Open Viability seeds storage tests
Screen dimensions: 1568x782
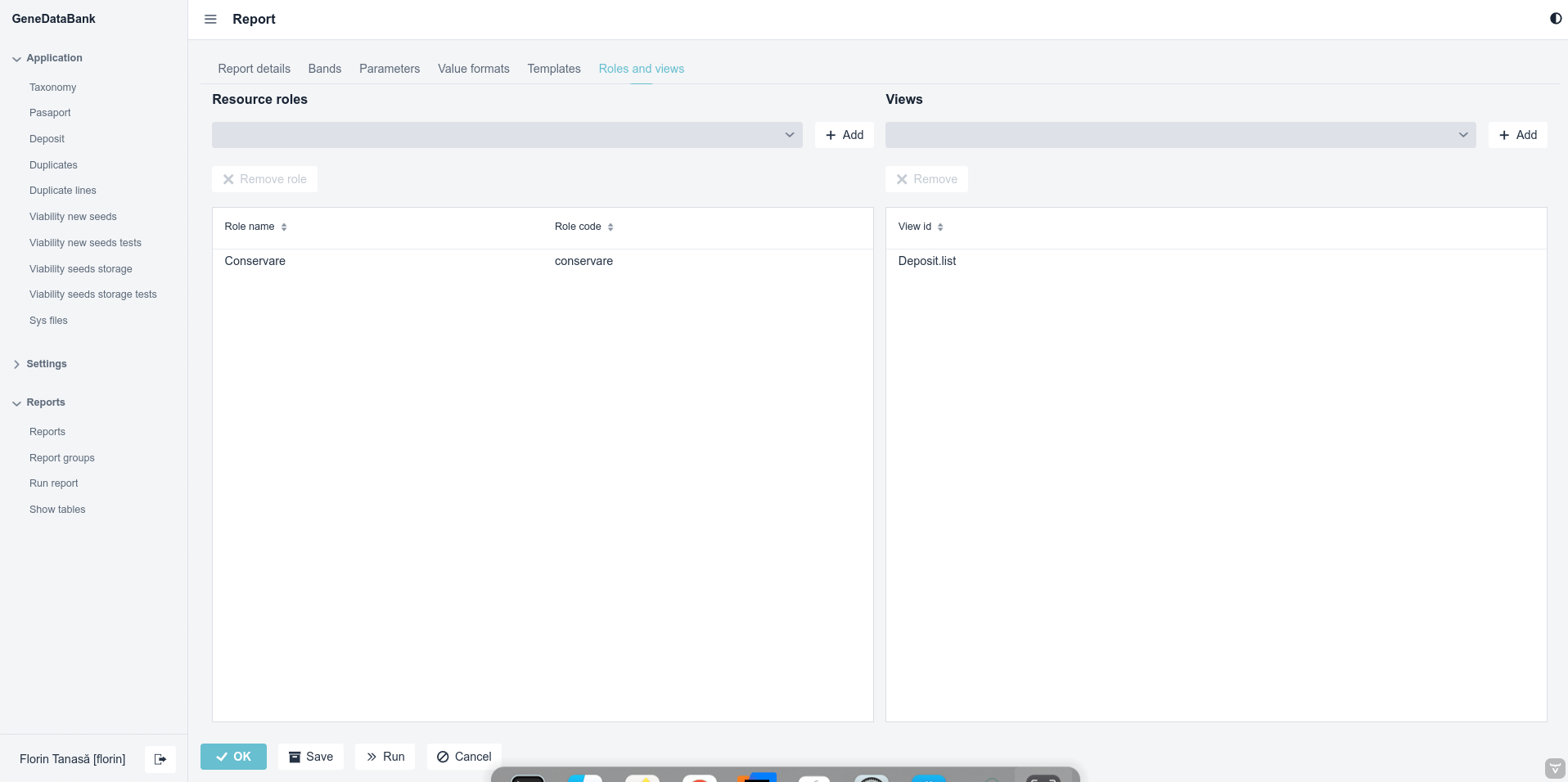(93, 294)
